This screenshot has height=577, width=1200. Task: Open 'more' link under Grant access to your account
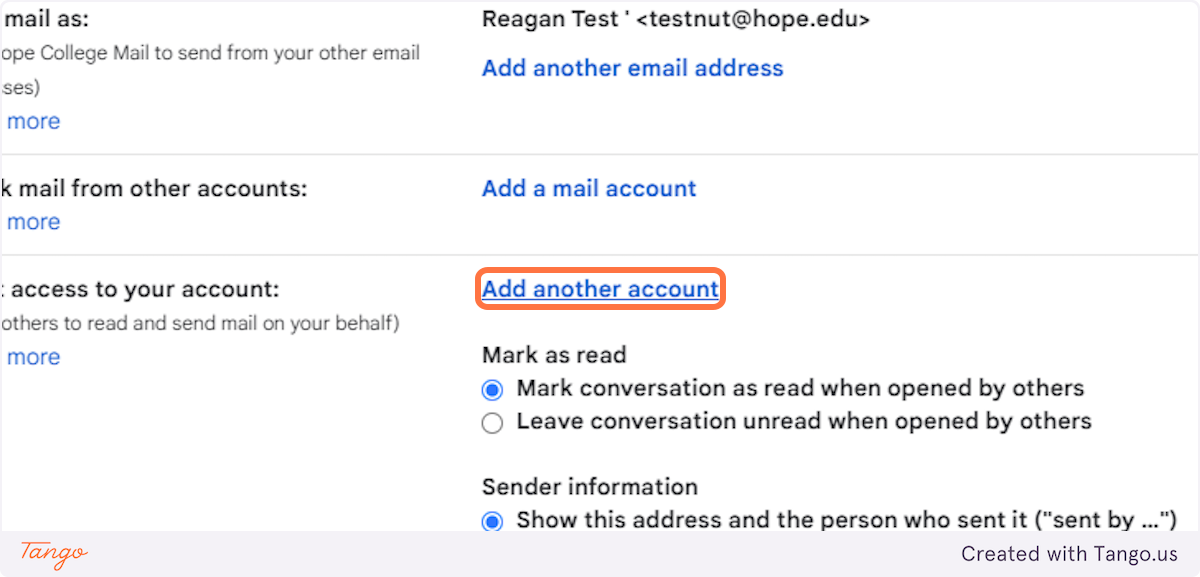pyautogui.click(x=33, y=357)
